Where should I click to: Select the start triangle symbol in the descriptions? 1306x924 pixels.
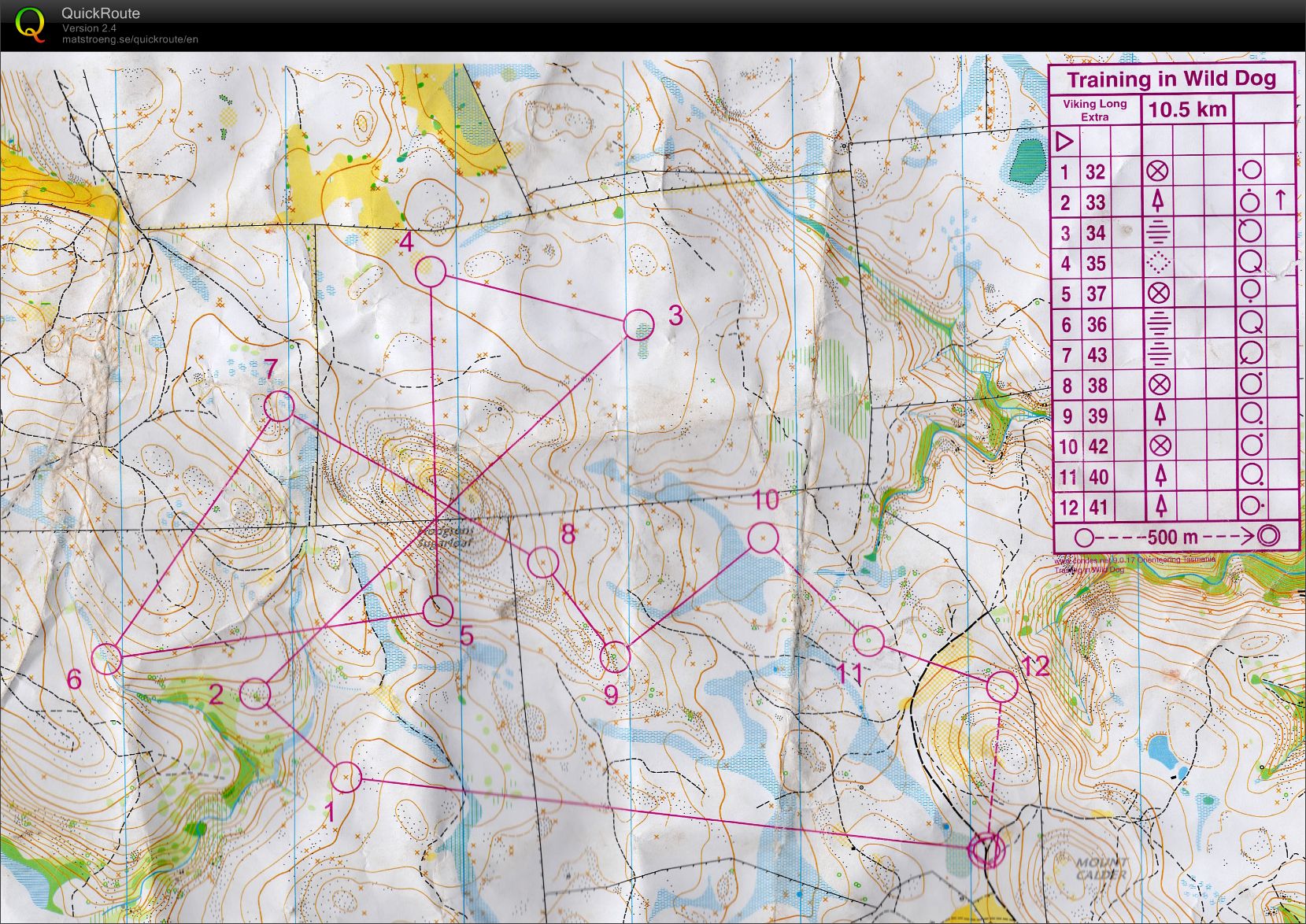click(1064, 143)
